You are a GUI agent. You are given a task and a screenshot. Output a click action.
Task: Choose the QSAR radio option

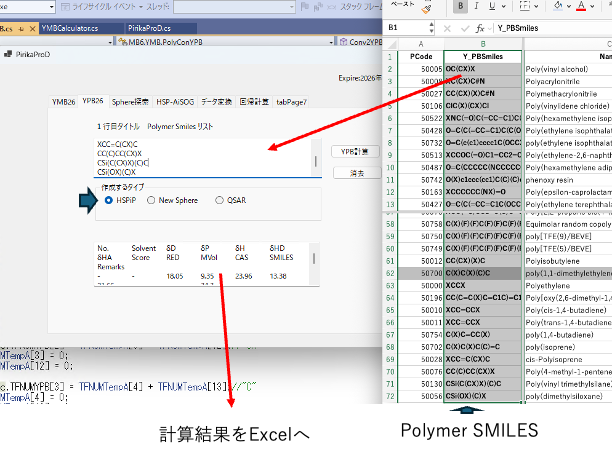coord(220,200)
